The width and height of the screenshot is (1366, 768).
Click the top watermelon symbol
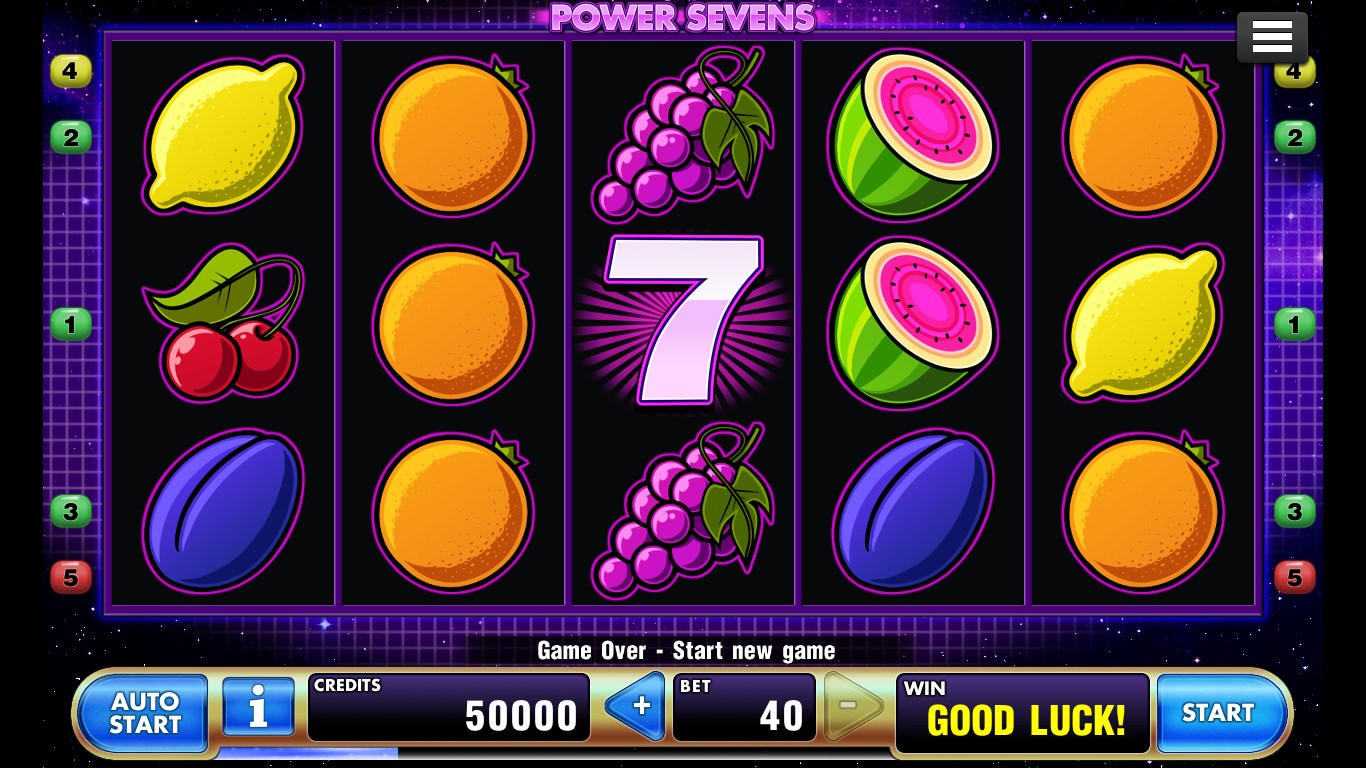[x=912, y=135]
